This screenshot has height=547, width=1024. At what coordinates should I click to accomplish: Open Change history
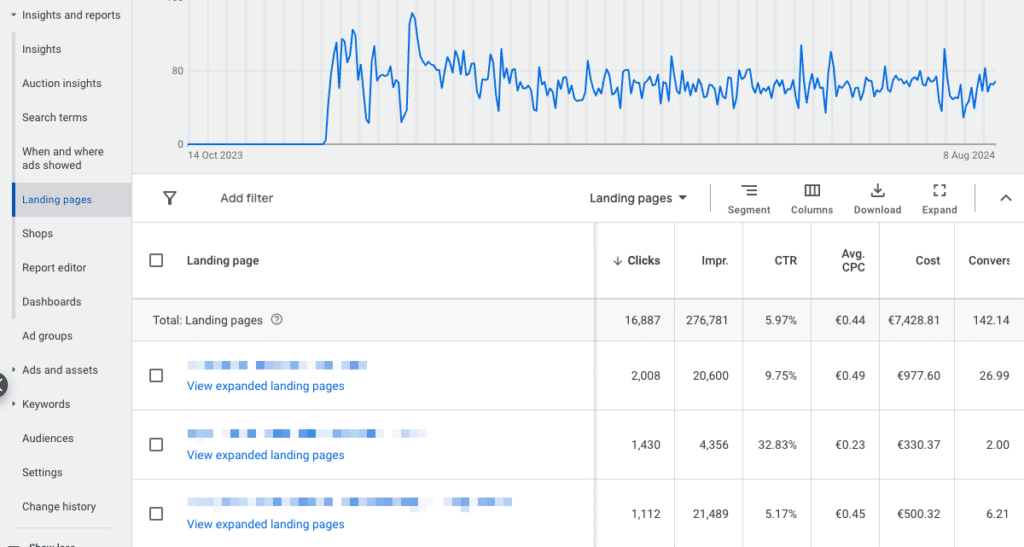coord(59,506)
